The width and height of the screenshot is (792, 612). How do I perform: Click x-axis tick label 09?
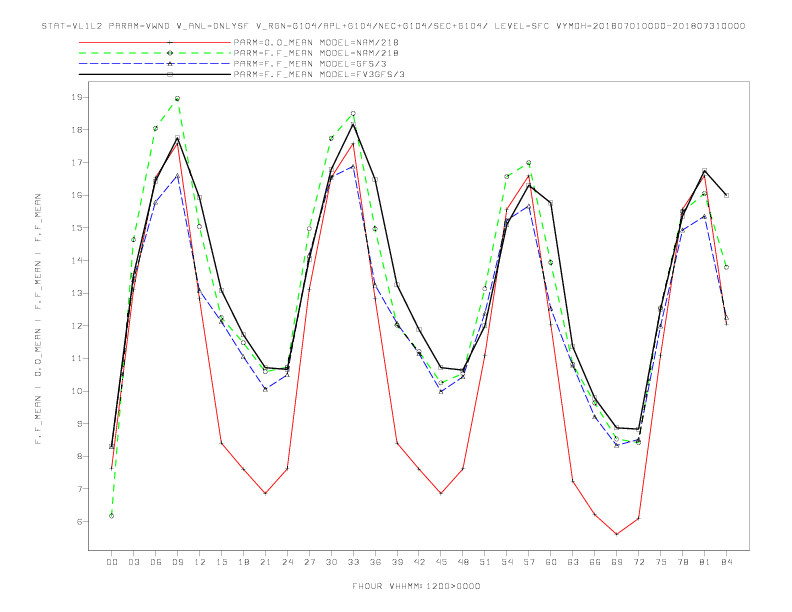coord(177,562)
